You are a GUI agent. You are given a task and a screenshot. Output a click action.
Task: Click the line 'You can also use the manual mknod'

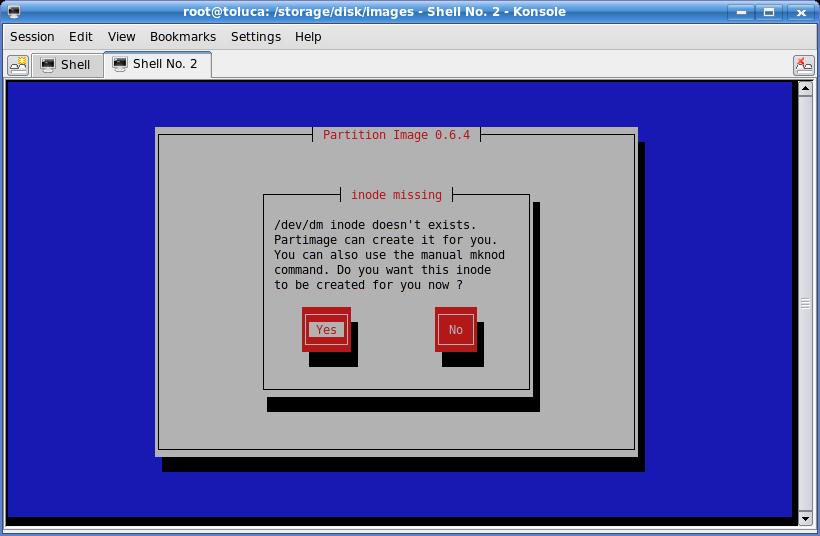(x=390, y=255)
